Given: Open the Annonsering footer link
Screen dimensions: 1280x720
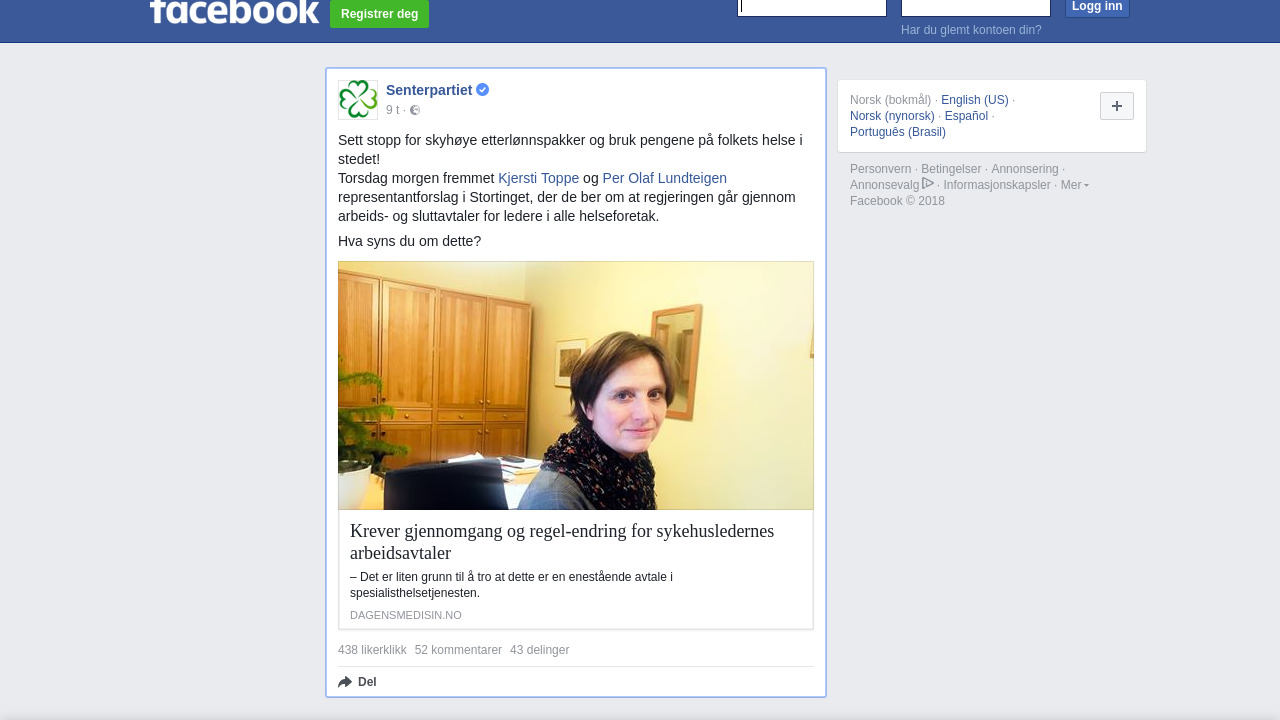Looking at the screenshot, I should point(1025,169).
